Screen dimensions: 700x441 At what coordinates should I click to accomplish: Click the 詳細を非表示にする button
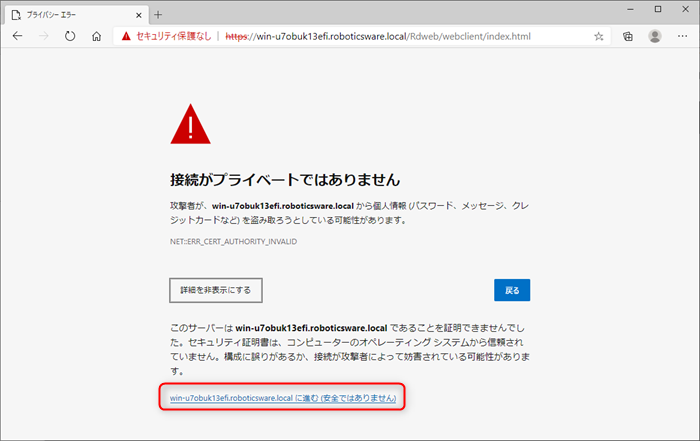216,290
